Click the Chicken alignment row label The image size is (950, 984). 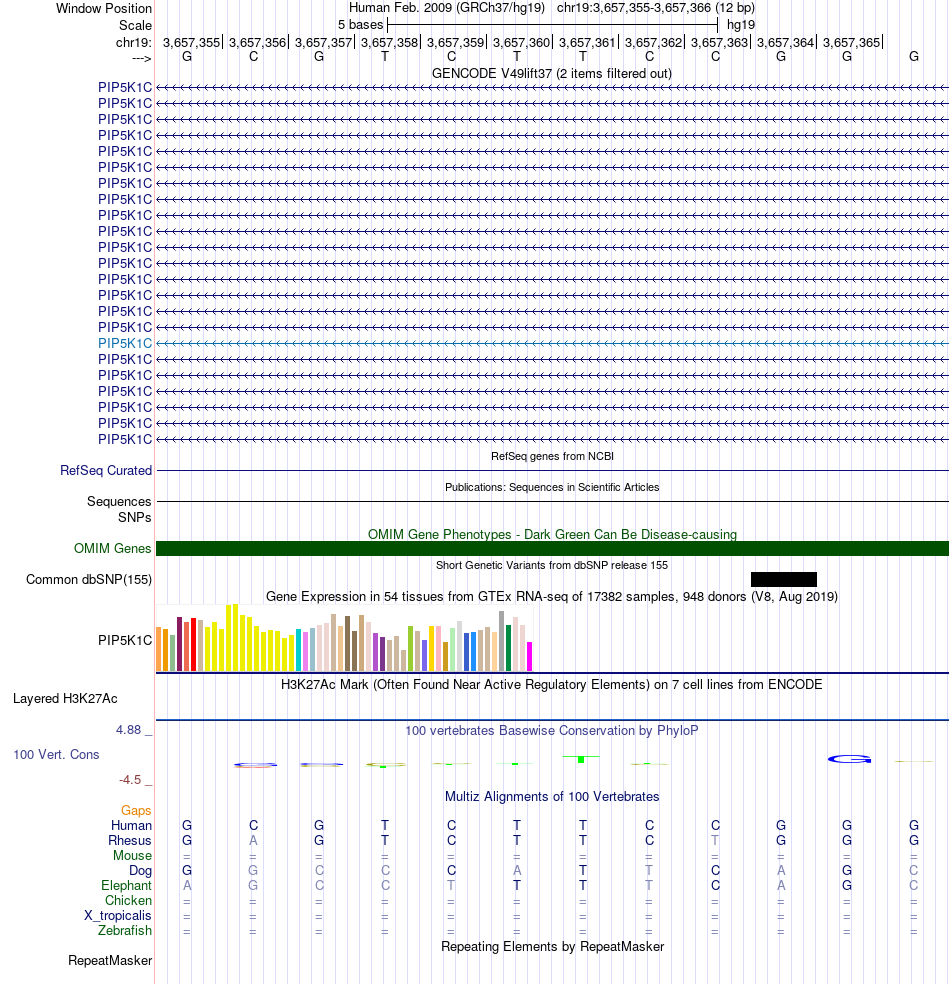[128, 901]
